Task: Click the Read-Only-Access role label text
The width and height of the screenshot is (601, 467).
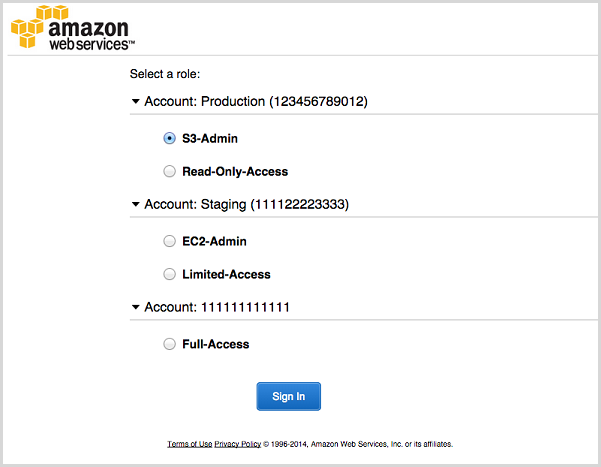Action: click(x=235, y=171)
